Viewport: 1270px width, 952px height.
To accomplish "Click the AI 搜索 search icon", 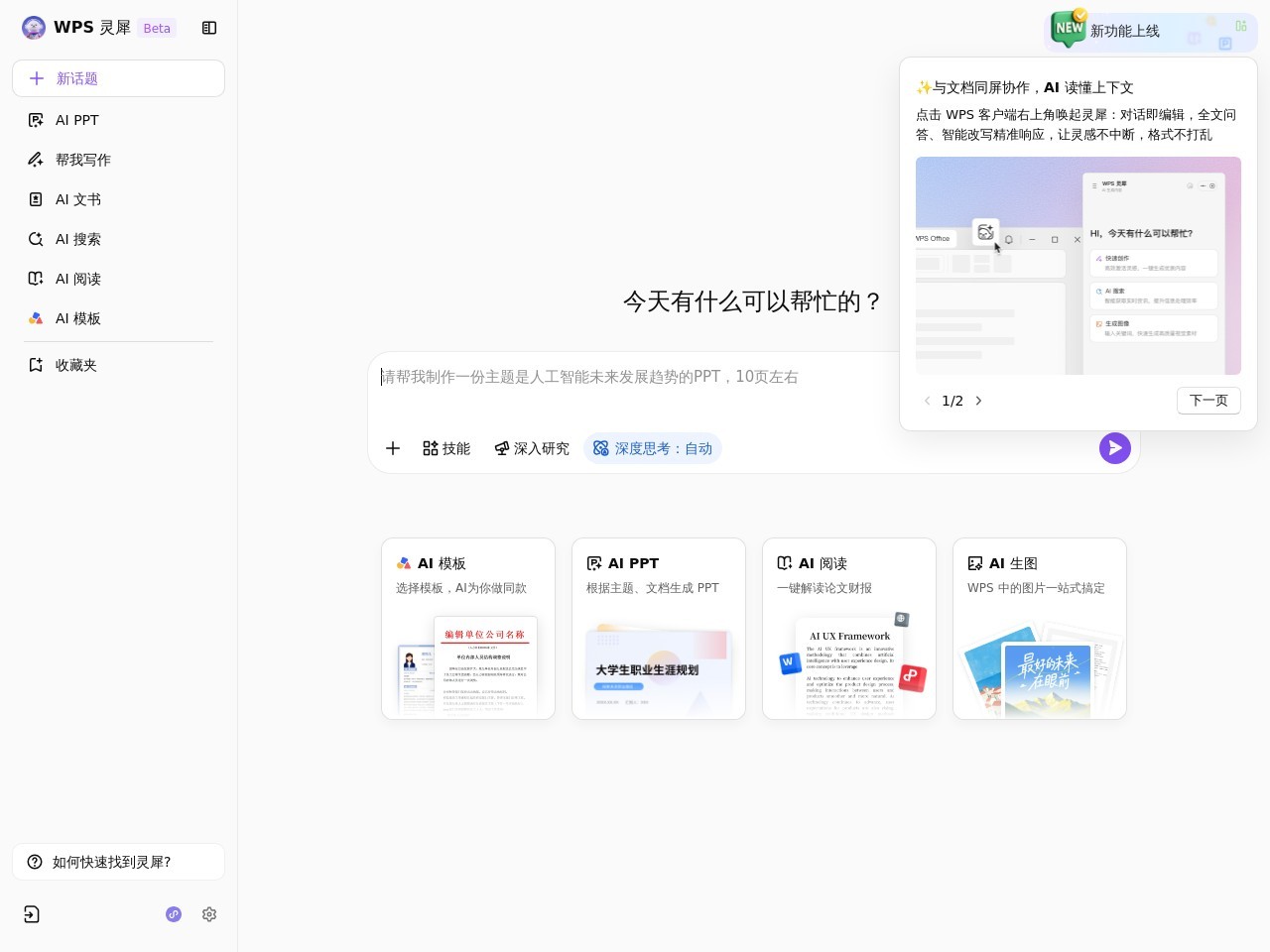I will 36,239.
